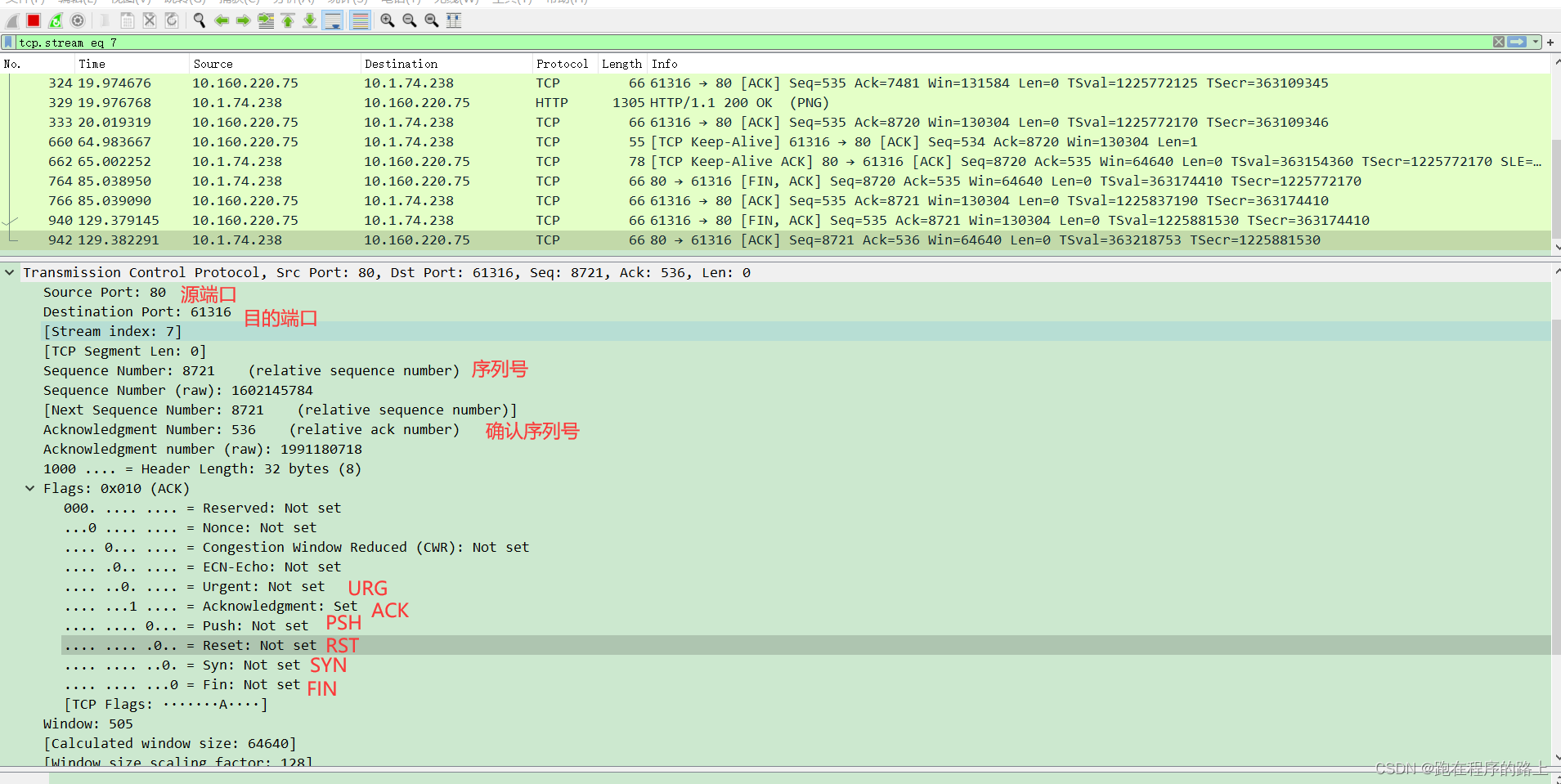Sort by the Source column header
Image resolution: width=1561 pixels, height=784 pixels.
(x=274, y=64)
